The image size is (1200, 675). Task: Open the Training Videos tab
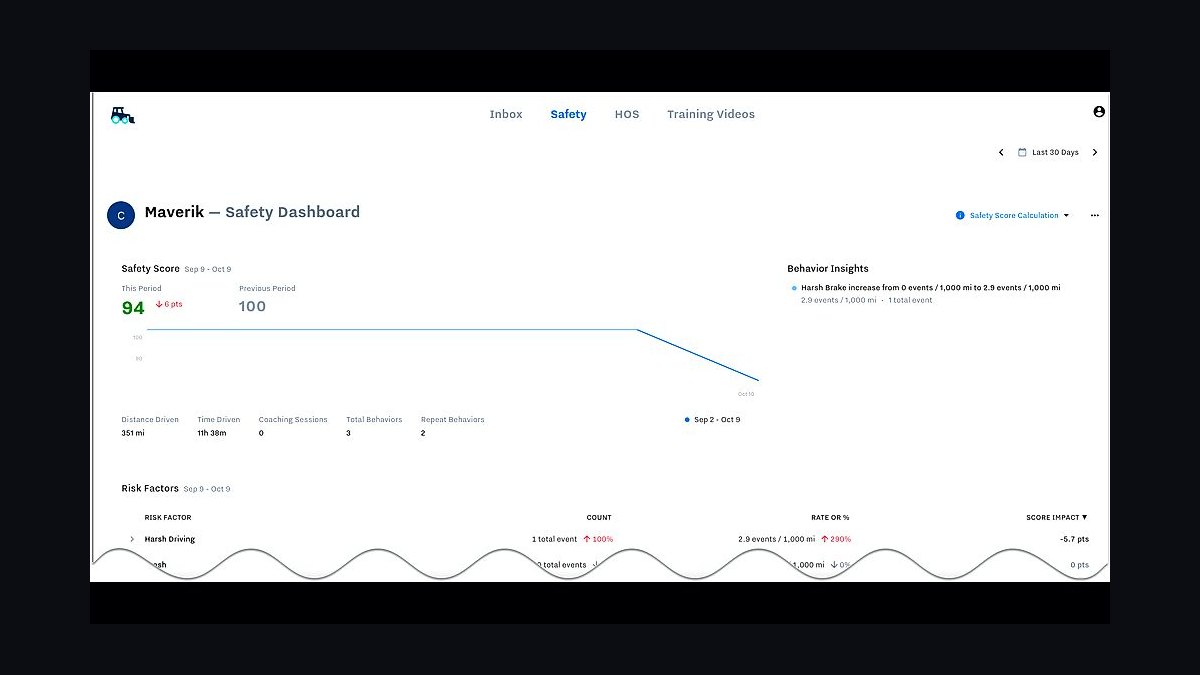711,114
